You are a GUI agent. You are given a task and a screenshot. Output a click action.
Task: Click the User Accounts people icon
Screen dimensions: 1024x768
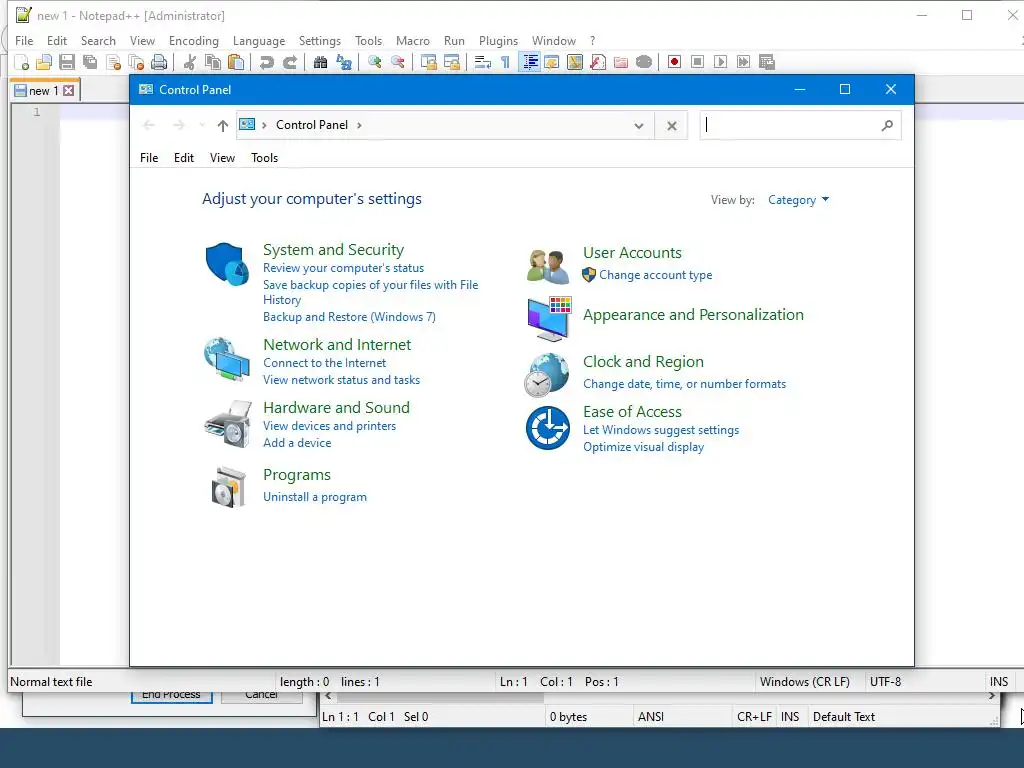[x=548, y=266]
